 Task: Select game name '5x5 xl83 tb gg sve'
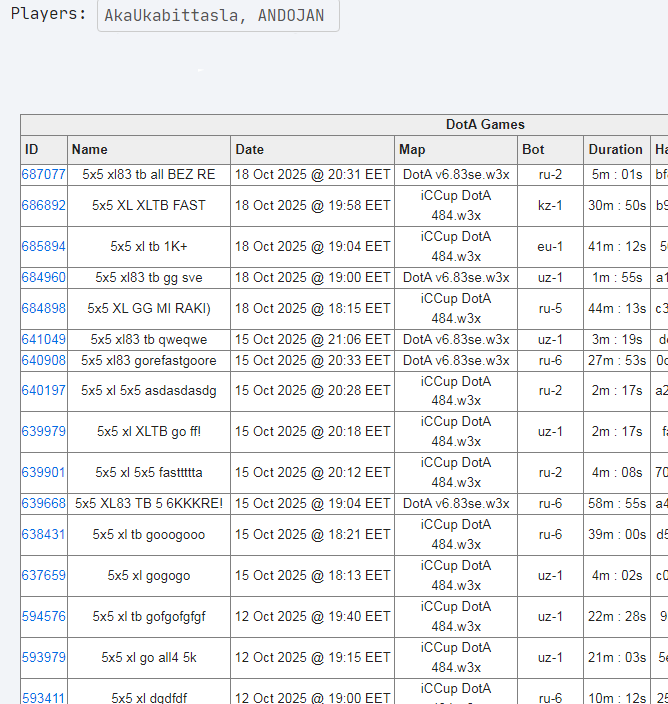point(149,277)
